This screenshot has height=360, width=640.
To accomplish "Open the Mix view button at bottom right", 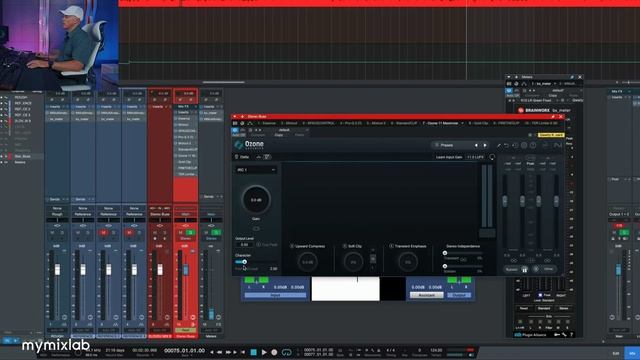I will [x=633, y=353].
